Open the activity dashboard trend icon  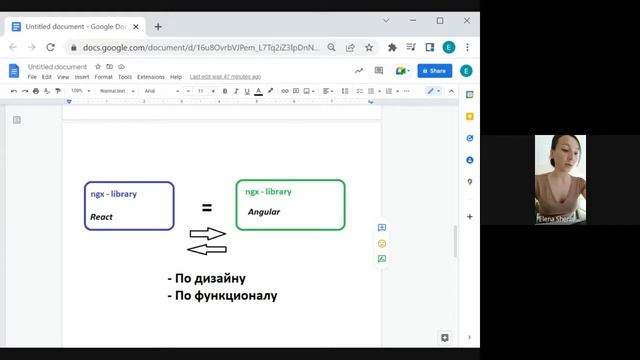pyautogui.click(x=359, y=71)
